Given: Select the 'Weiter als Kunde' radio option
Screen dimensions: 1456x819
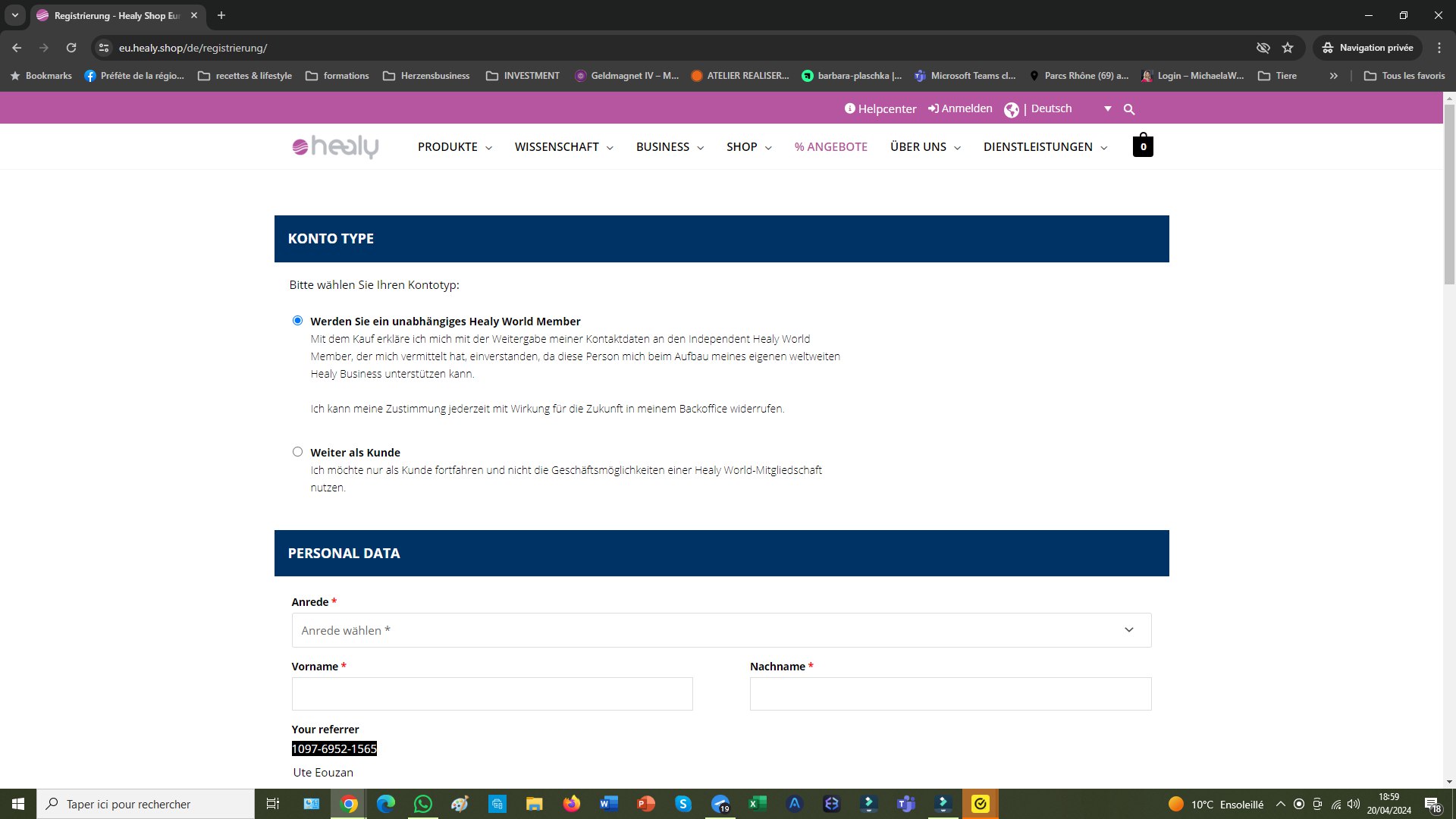Looking at the screenshot, I should [x=297, y=452].
